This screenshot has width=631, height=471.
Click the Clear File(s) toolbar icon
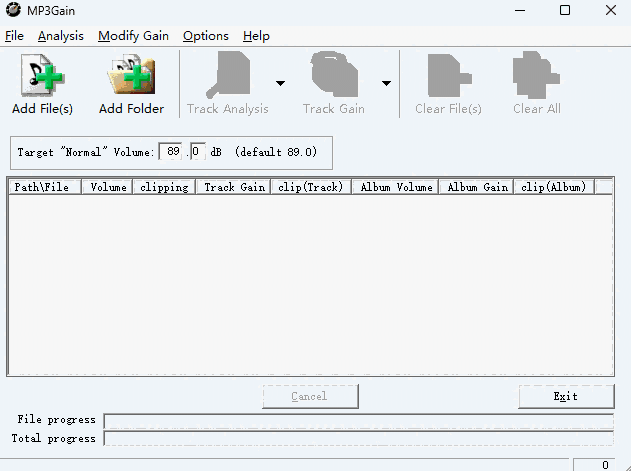pos(449,76)
